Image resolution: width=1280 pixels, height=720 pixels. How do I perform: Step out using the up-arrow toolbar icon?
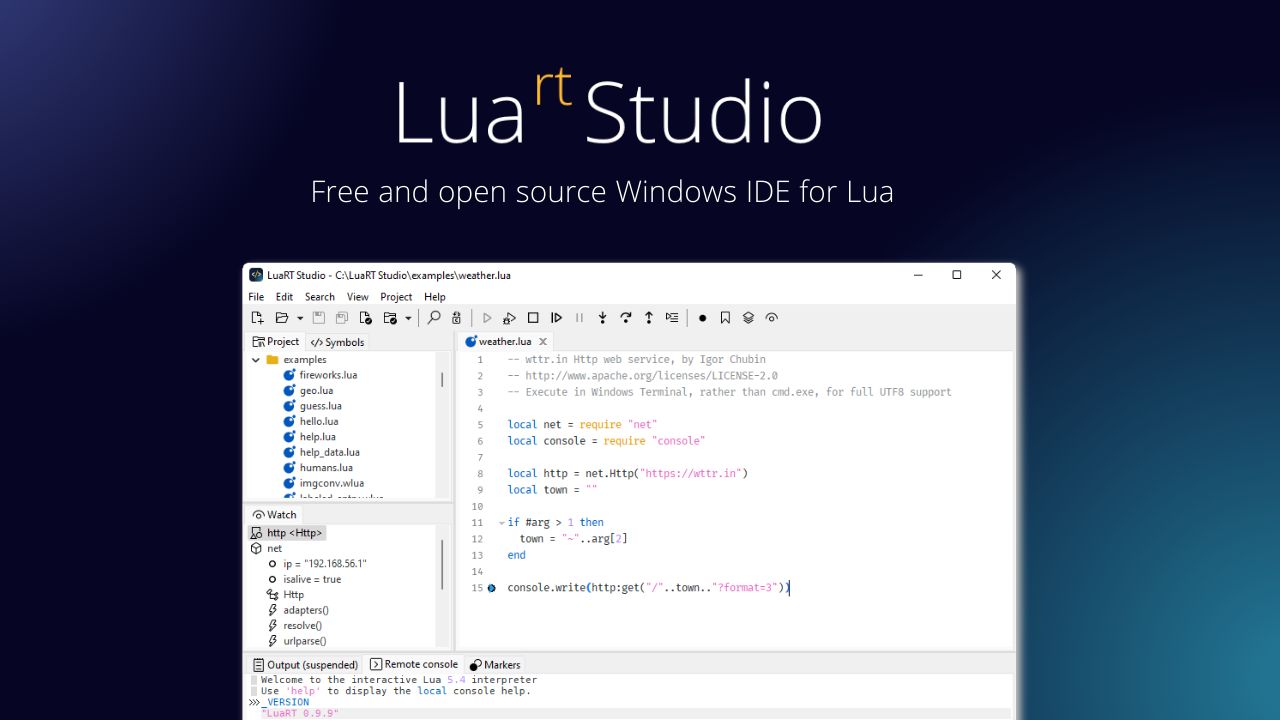[648, 317]
